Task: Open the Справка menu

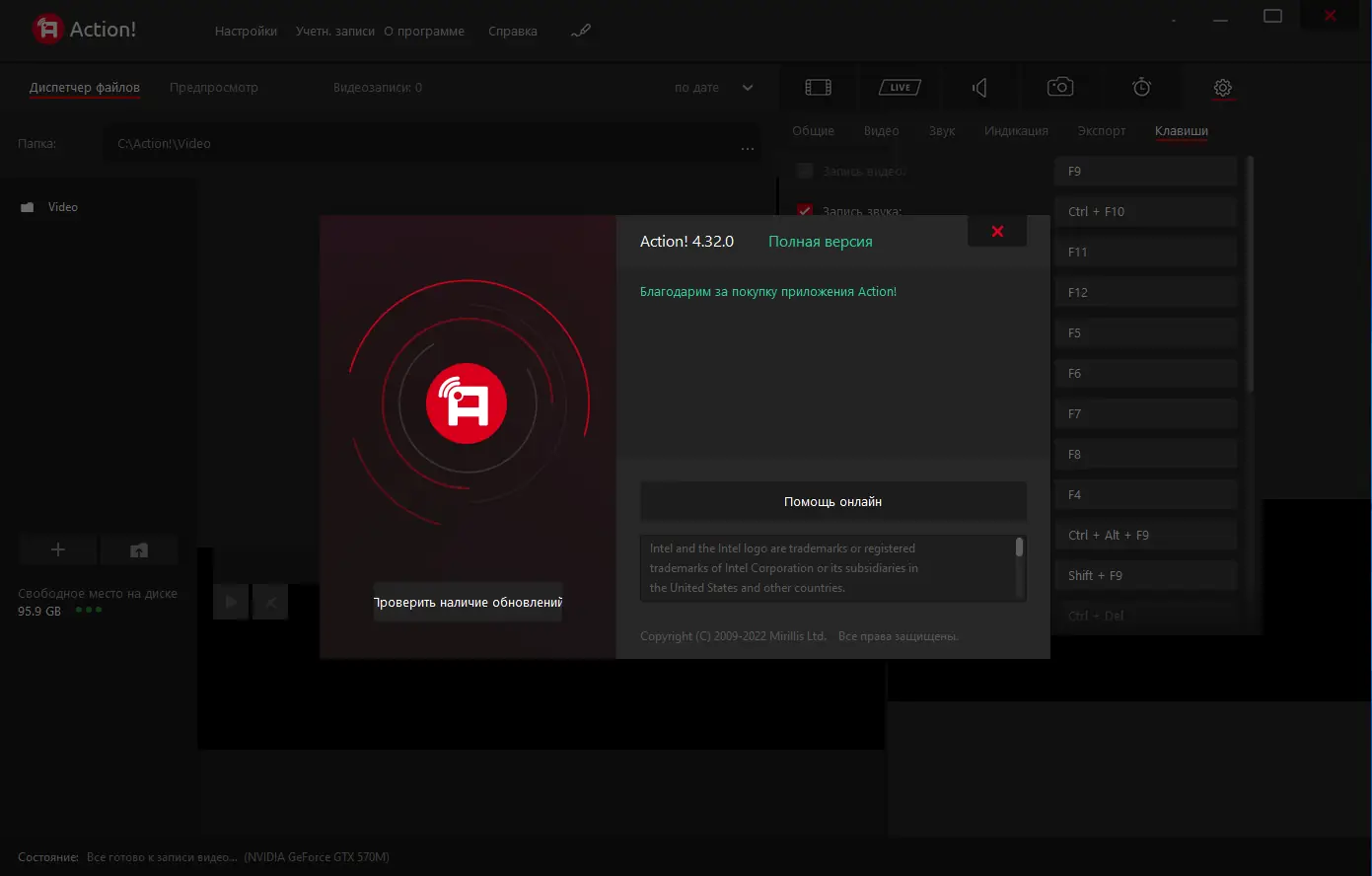Action: pos(513,31)
